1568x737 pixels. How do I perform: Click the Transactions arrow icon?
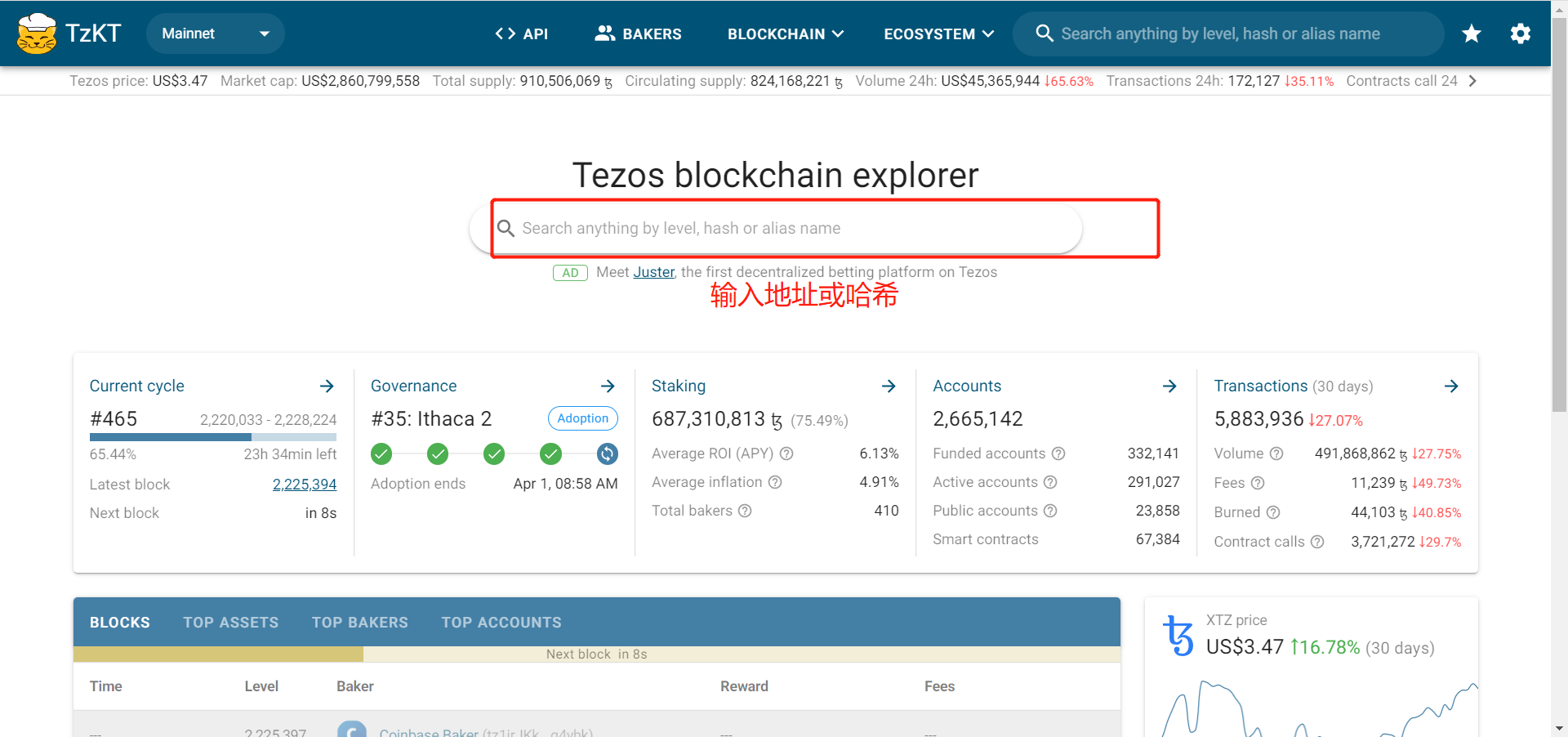tap(1451, 386)
